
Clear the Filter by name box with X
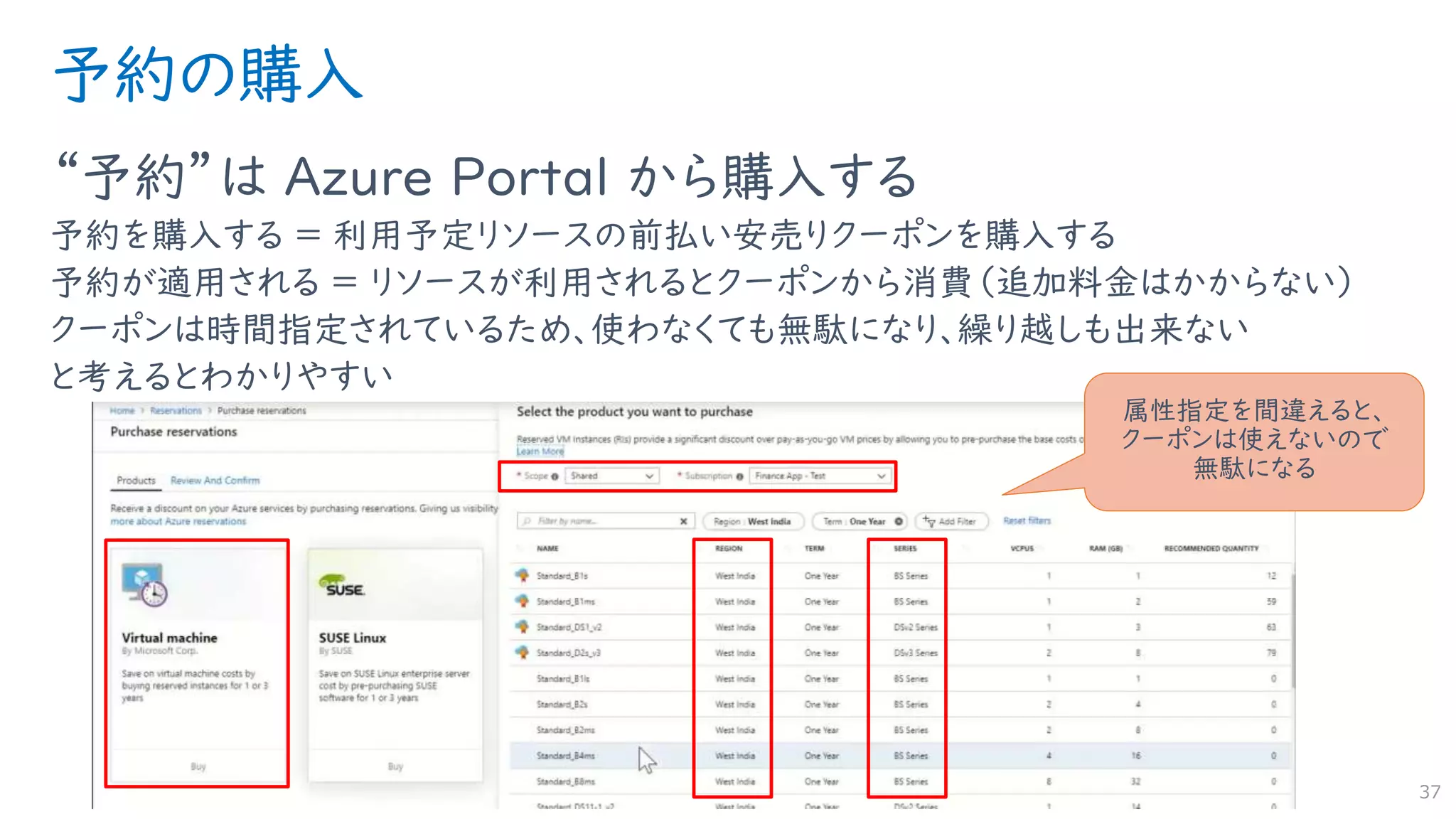click(683, 521)
